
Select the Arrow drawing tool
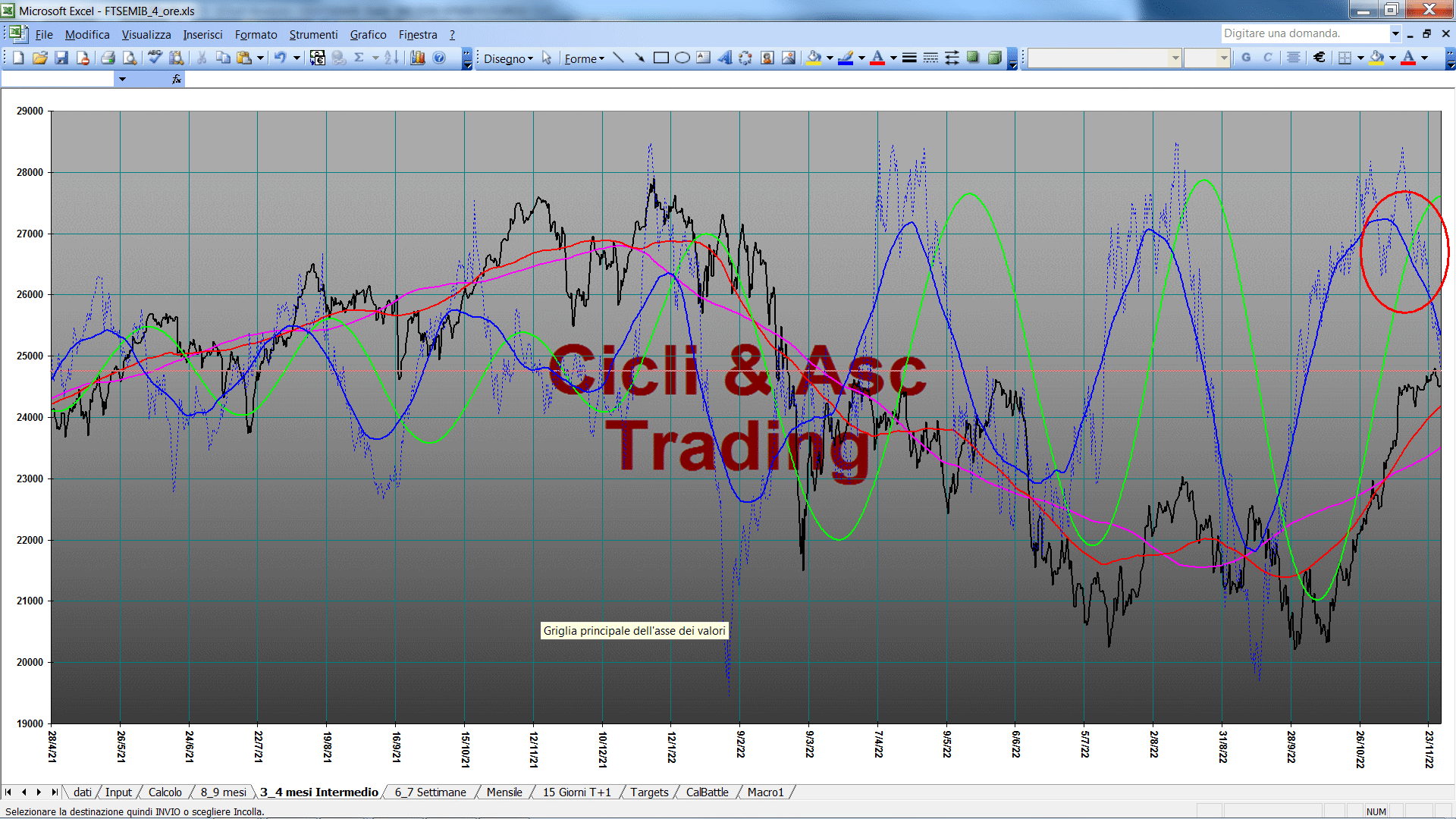[x=640, y=58]
